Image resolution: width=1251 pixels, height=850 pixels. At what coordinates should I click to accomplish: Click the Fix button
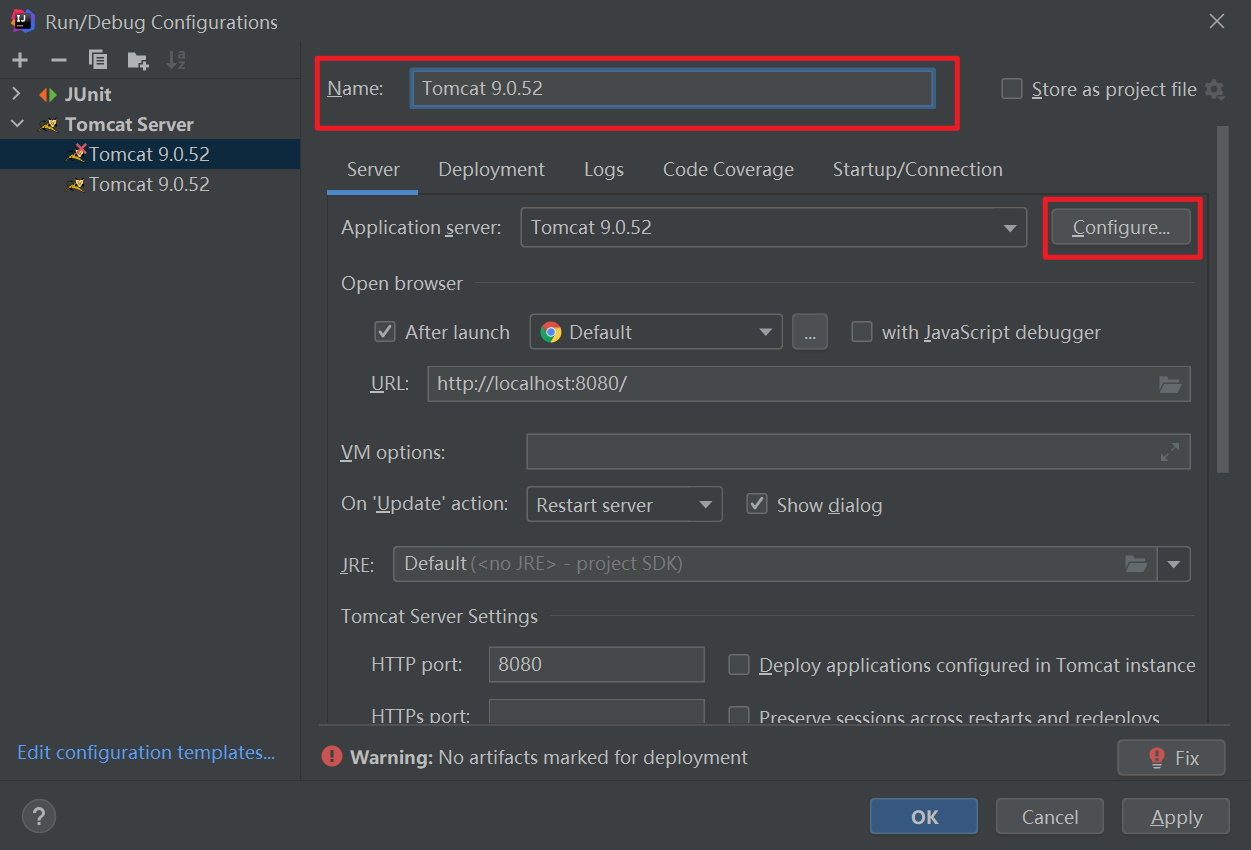click(x=1171, y=757)
